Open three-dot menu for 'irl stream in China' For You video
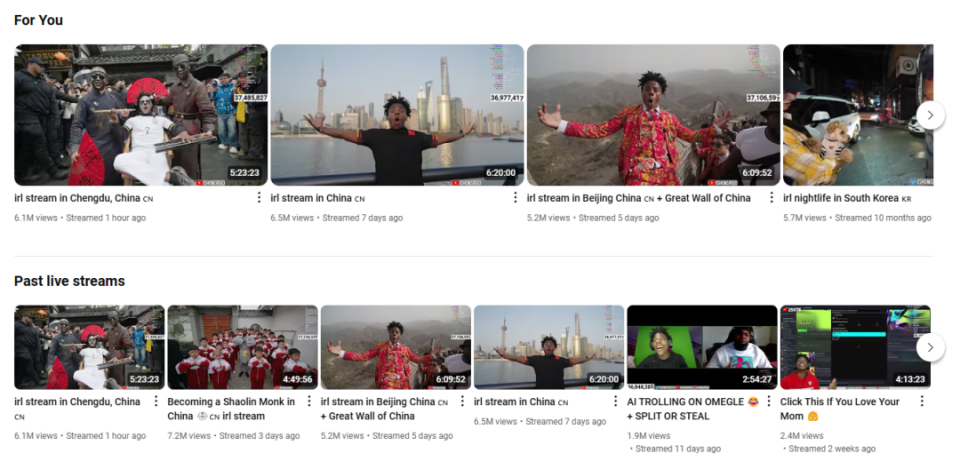 (515, 197)
